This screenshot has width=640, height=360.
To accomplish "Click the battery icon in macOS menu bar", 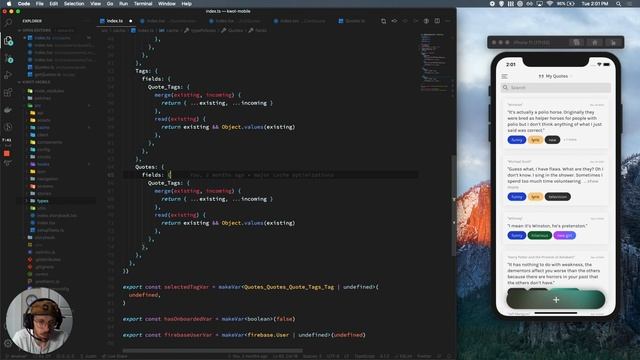I will 571,4.
